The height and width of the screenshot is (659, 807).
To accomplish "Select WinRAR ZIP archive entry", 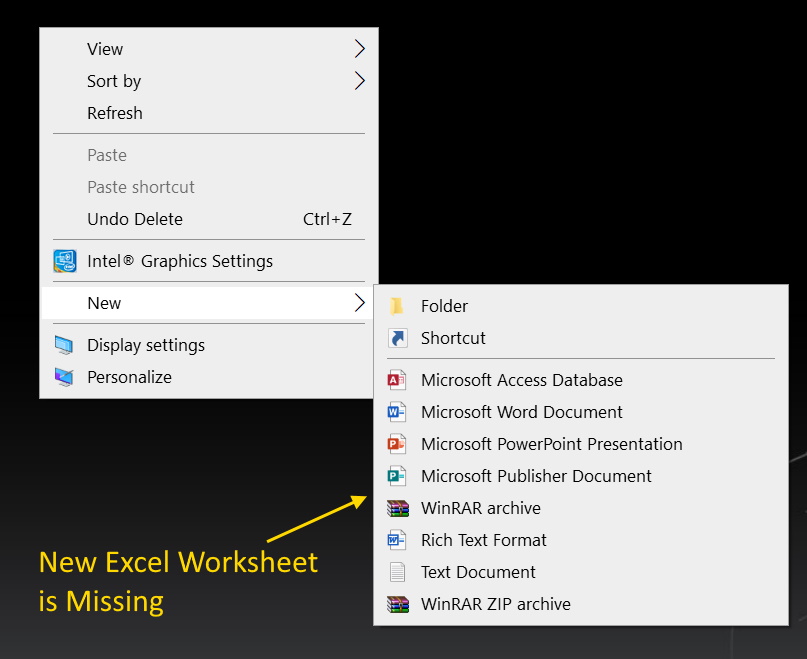I will tap(581, 604).
